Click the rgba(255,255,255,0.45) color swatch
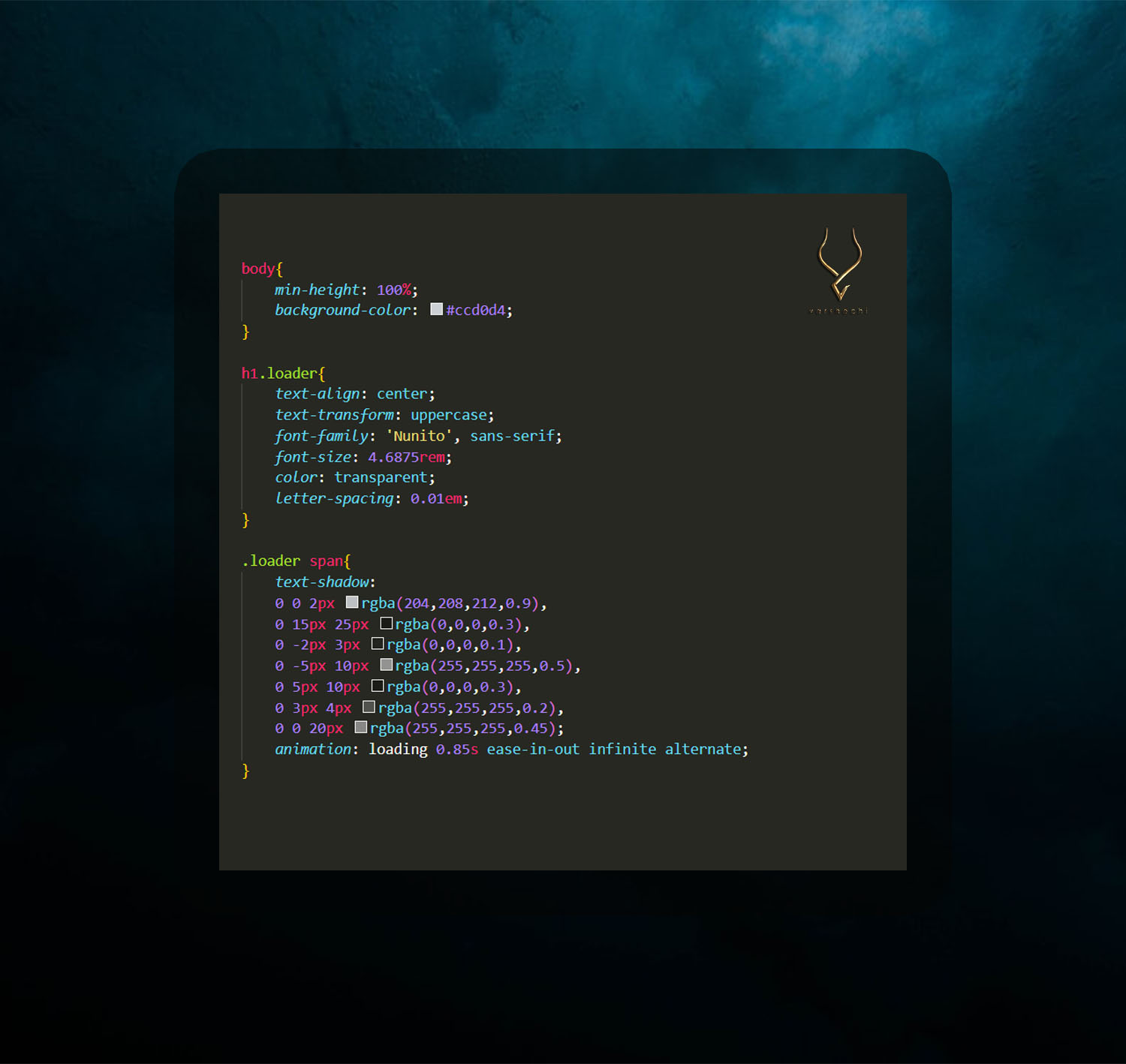Screen dimensions: 1126x1064 click(x=360, y=727)
